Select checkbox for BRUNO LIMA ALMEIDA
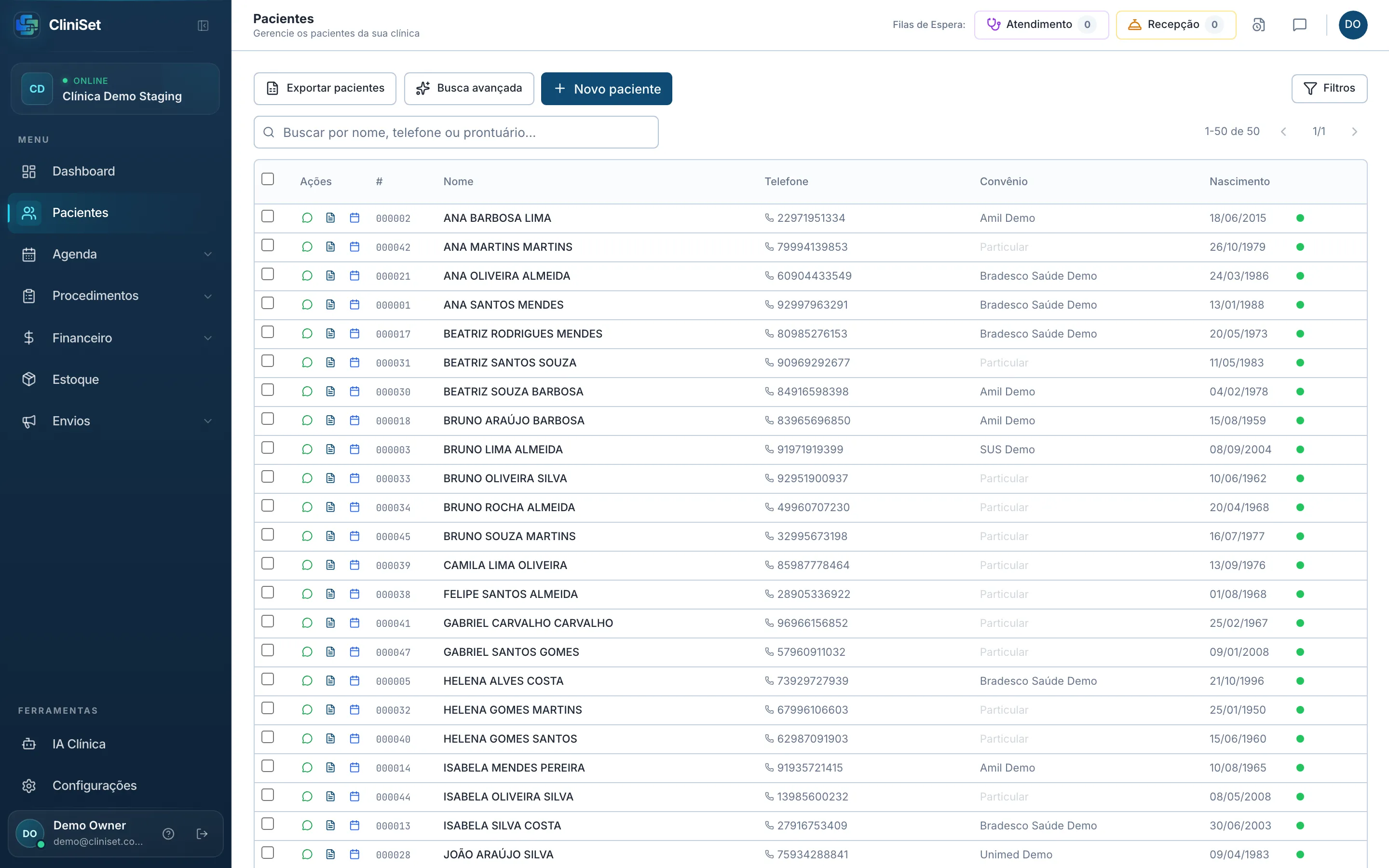This screenshot has height=868, width=1389. click(x=268, y=448)
